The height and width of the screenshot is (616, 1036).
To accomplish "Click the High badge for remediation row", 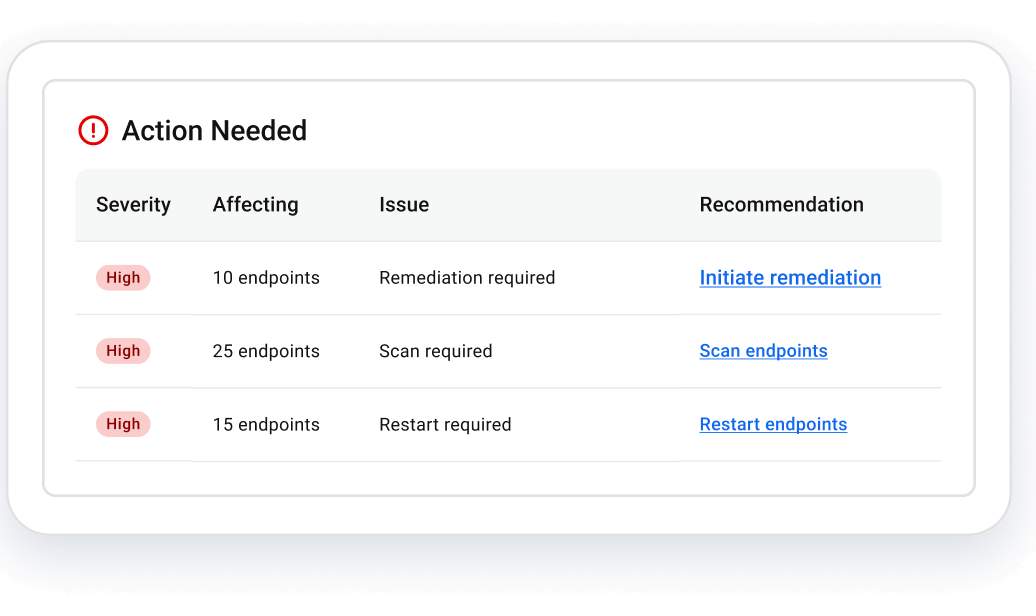I will [123, 278].
